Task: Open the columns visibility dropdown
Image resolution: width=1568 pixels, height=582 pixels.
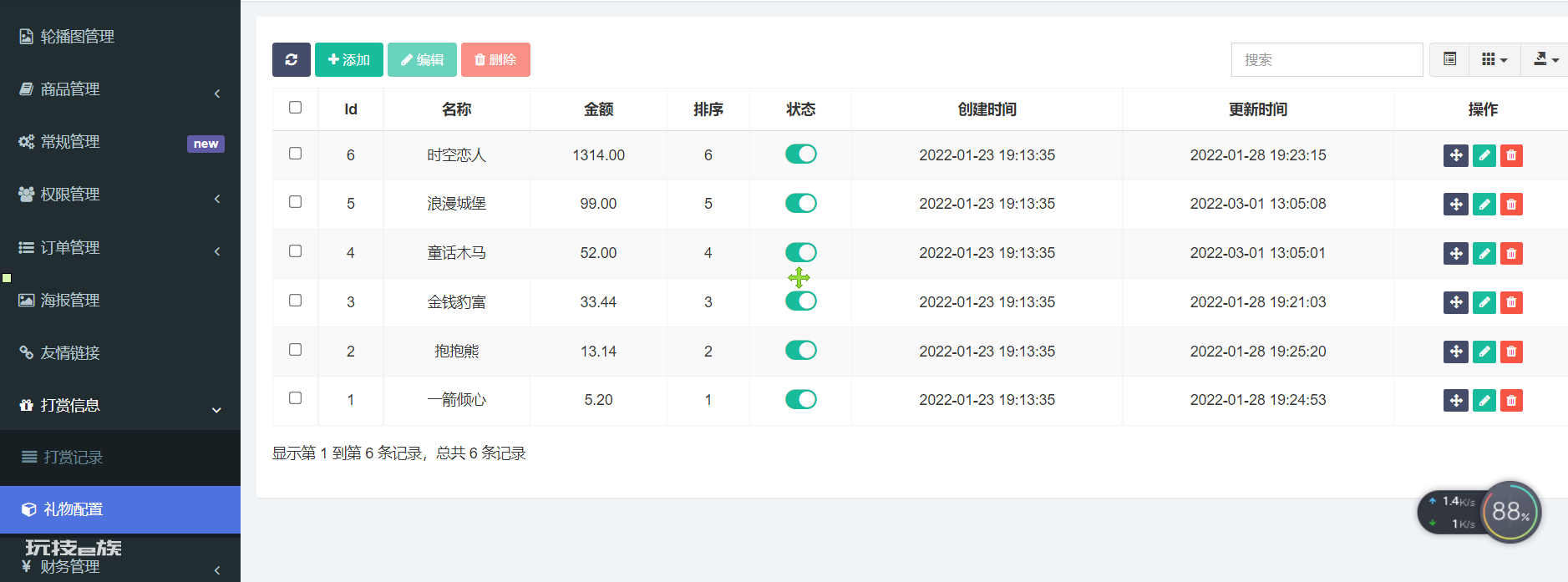Action: coord(1494,59)
